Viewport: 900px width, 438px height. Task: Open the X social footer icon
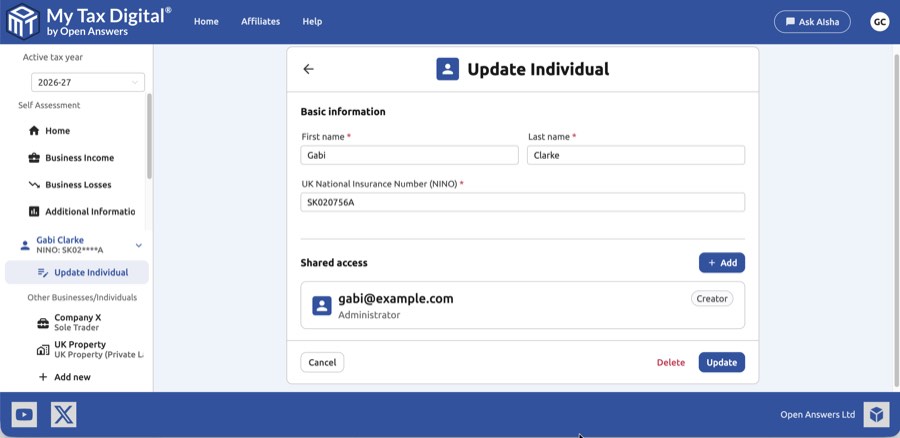click(63, 414)
